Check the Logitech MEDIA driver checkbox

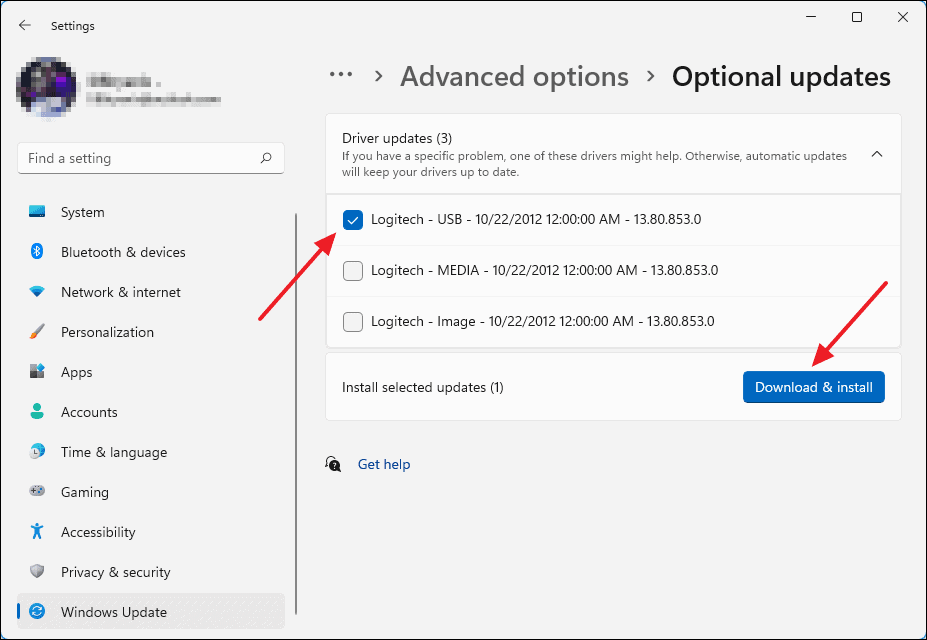[353, 271]
